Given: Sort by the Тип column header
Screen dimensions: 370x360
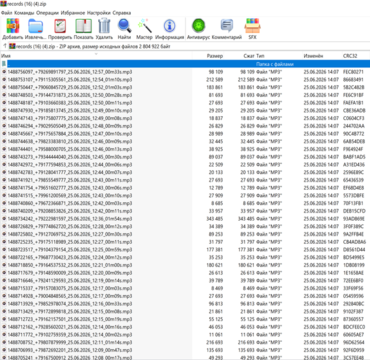Looking at the screenshot, I should (x=260, y=56).
